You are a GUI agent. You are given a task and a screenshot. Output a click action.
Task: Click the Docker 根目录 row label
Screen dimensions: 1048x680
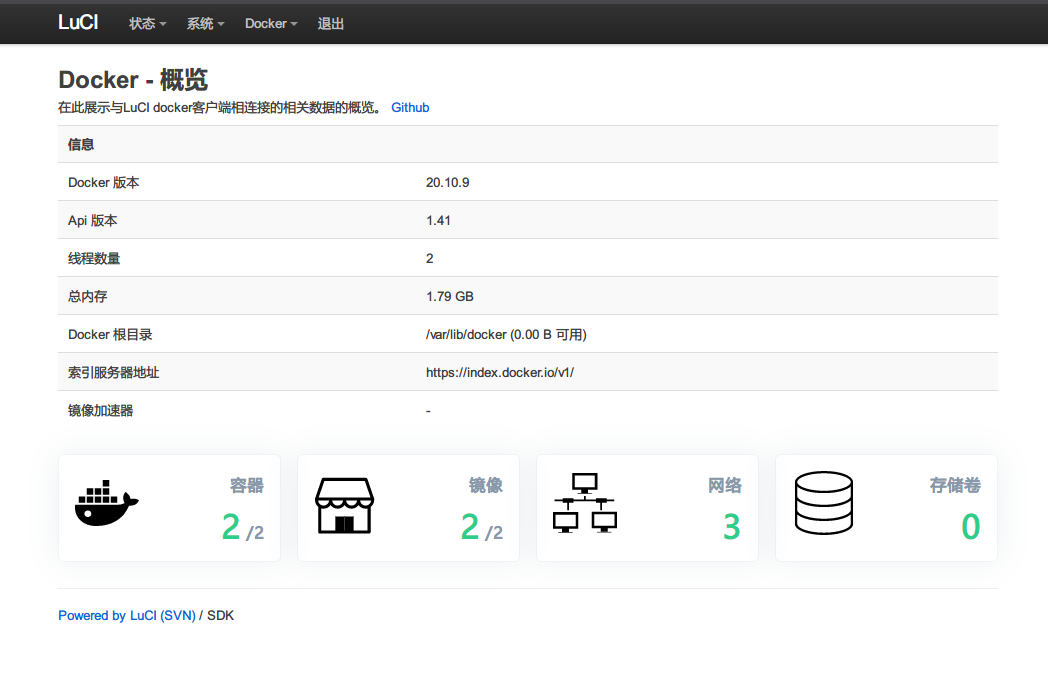110,335
